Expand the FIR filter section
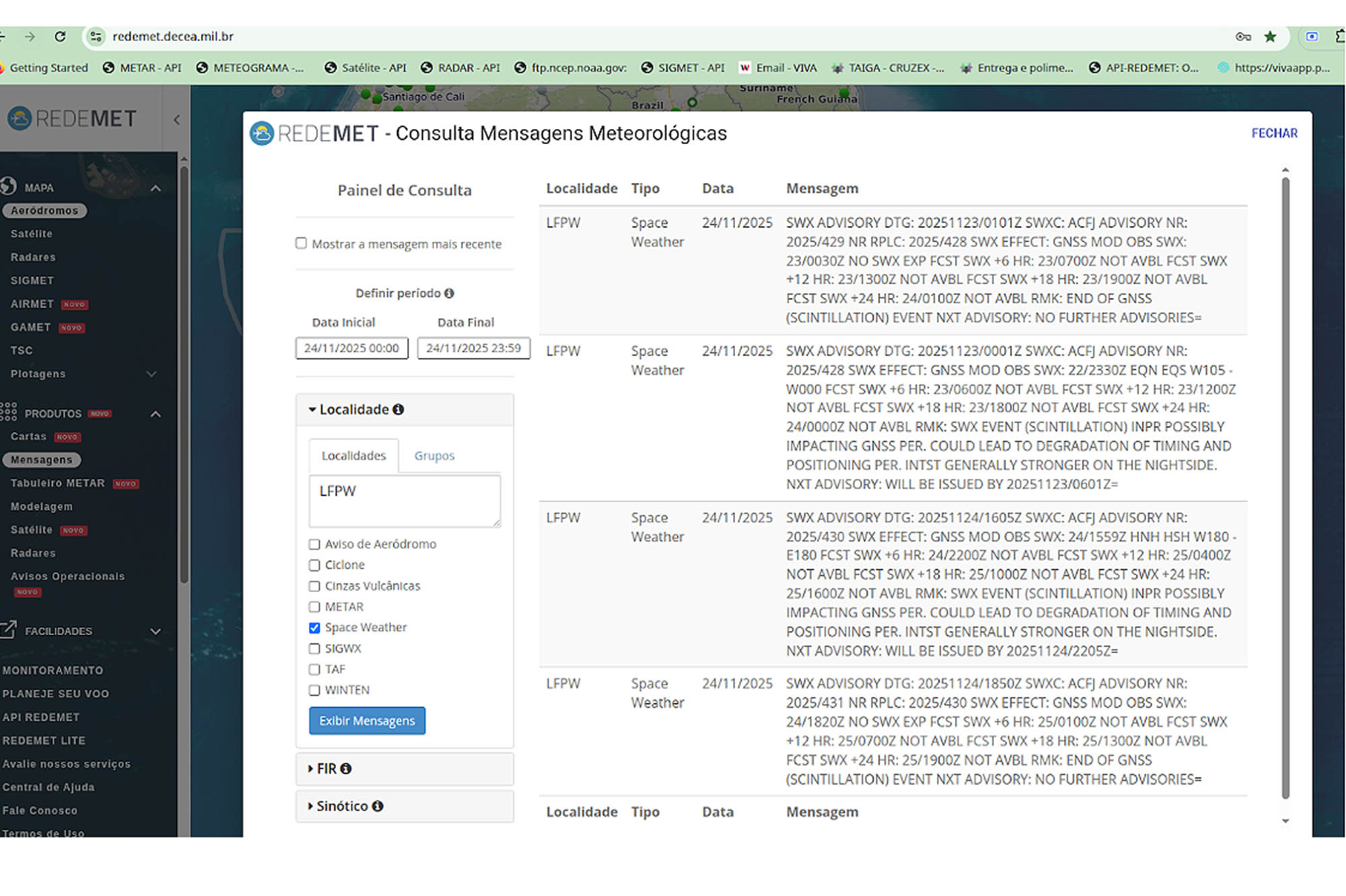1346x896 pixels. pos(326,768)
